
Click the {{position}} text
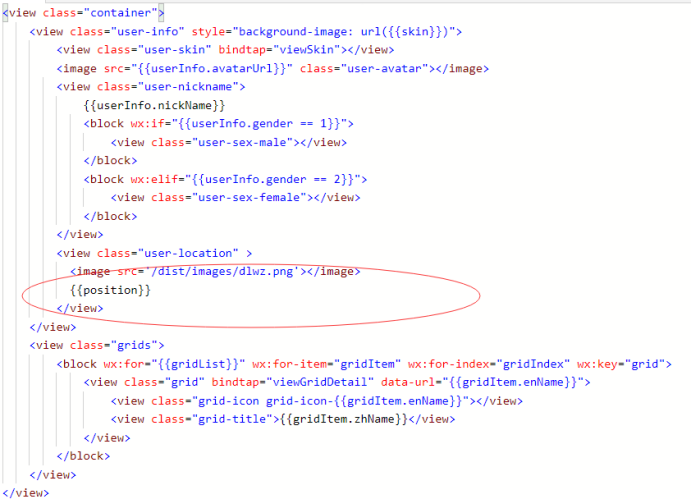110,290
